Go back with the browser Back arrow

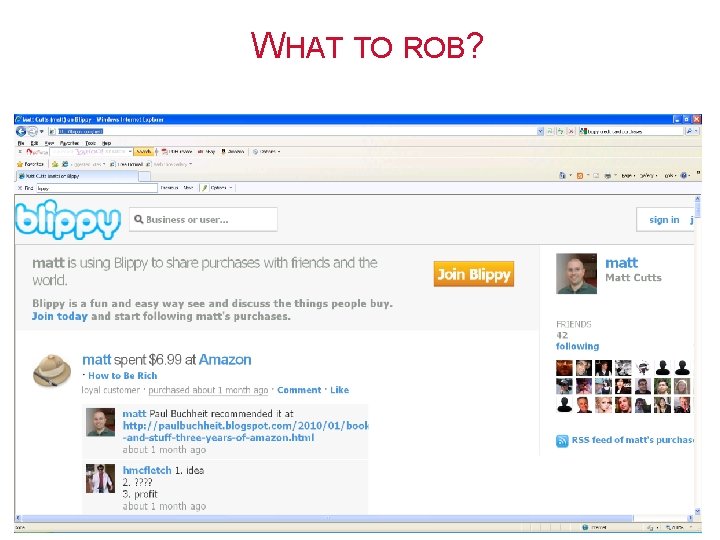(x=21, y=131)
